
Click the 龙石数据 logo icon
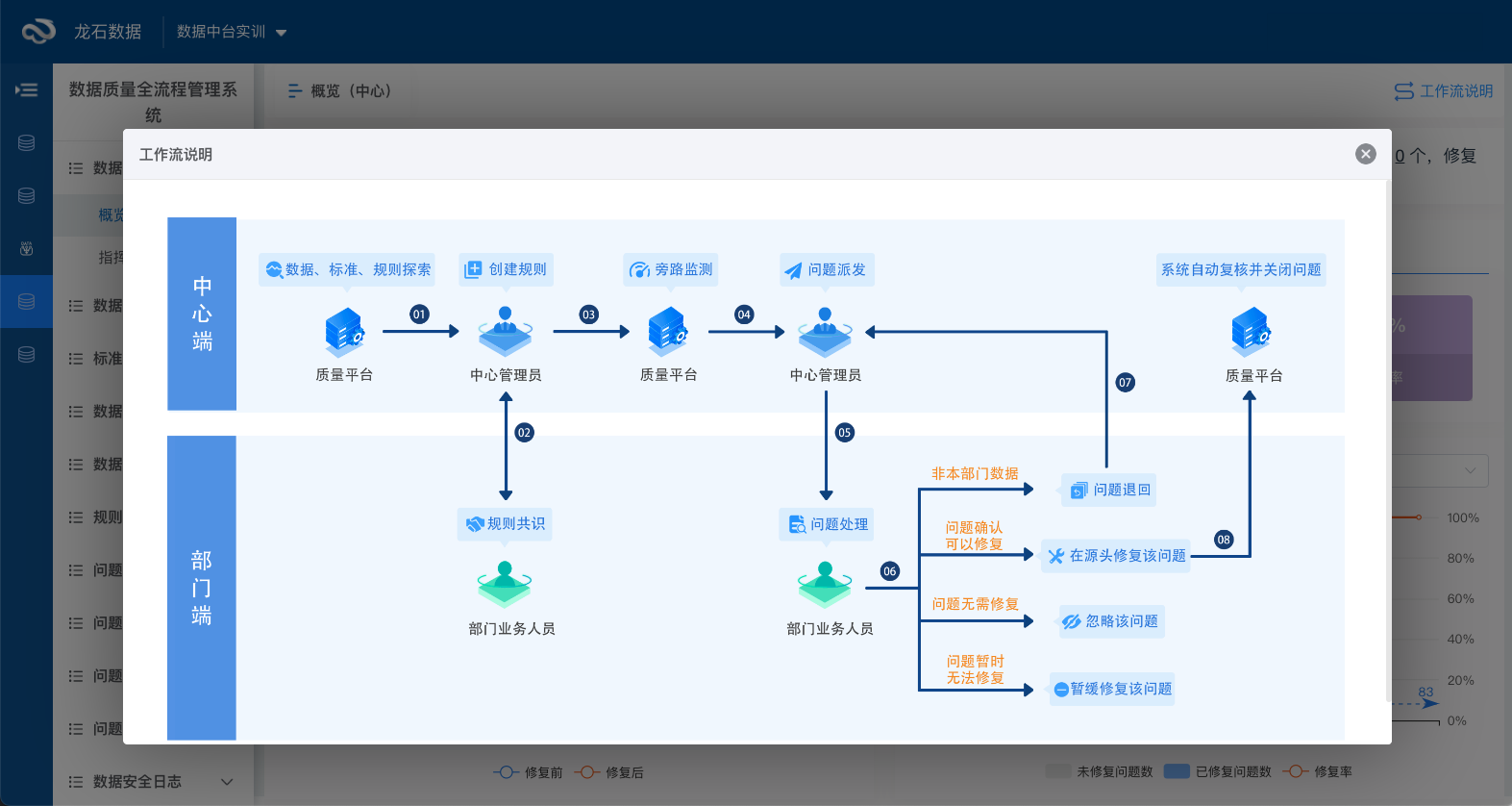38,32
